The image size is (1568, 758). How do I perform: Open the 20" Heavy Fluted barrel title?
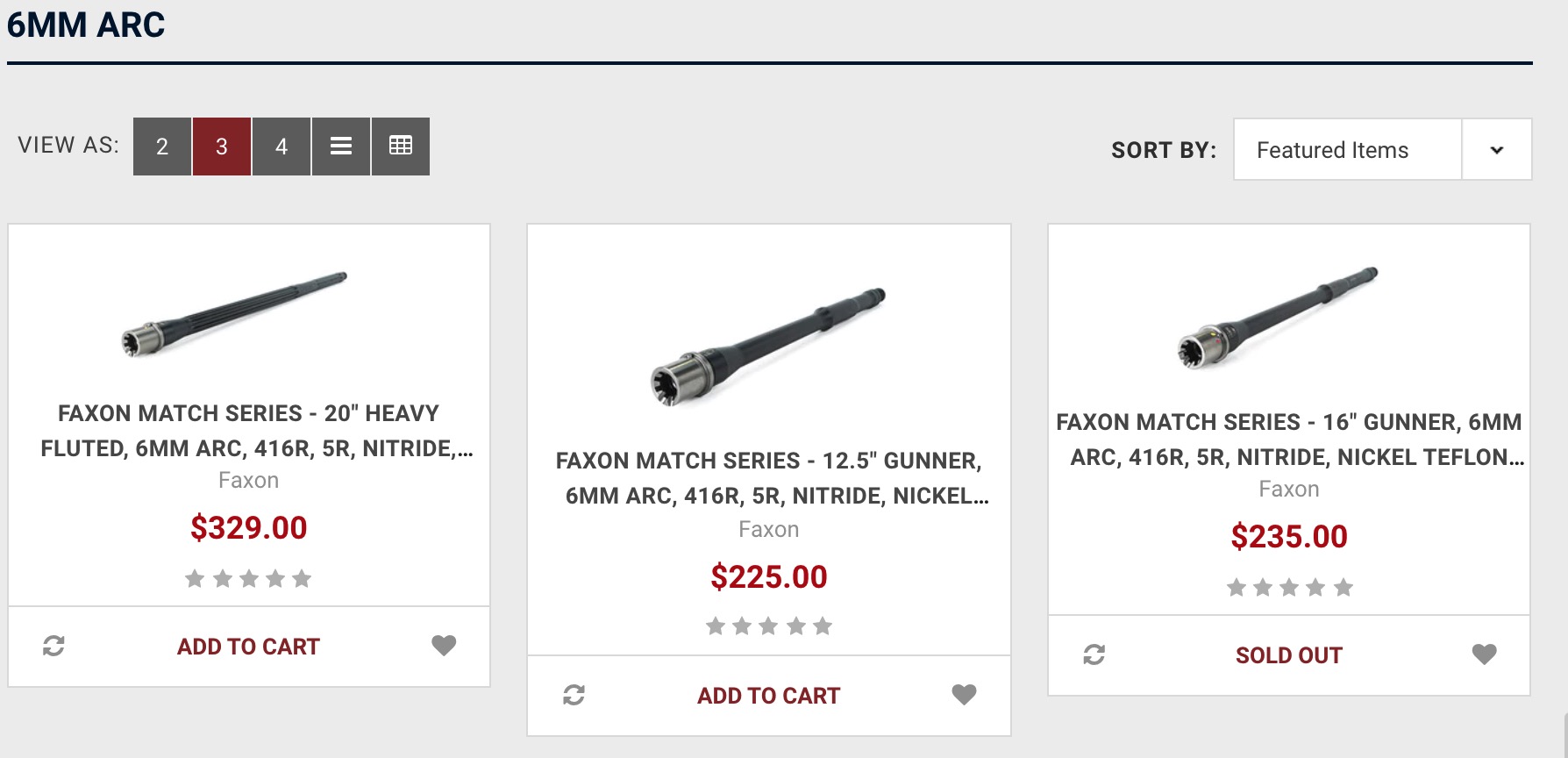[249, 431]
